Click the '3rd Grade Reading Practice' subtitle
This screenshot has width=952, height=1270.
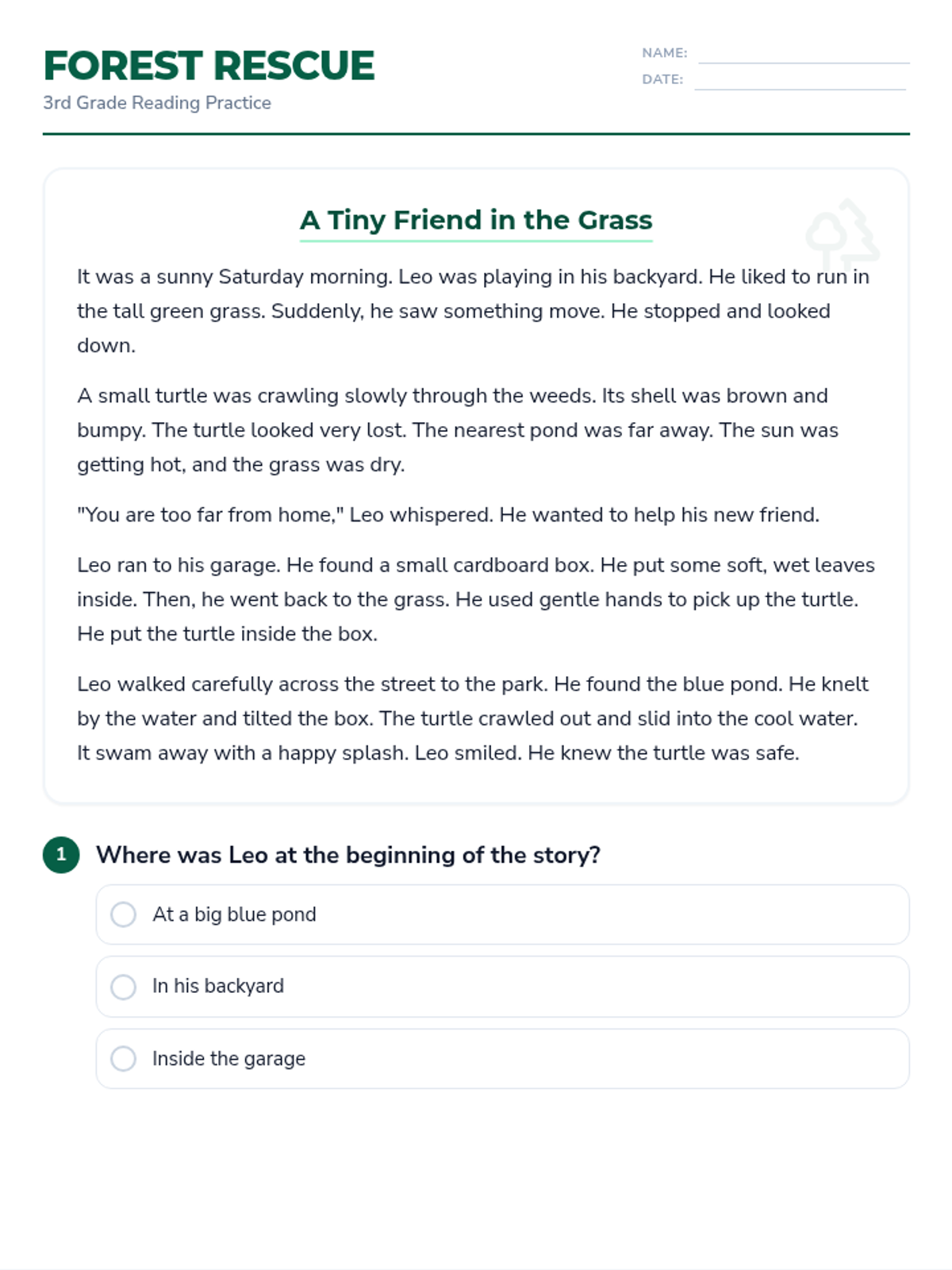[x=157, y=103]
